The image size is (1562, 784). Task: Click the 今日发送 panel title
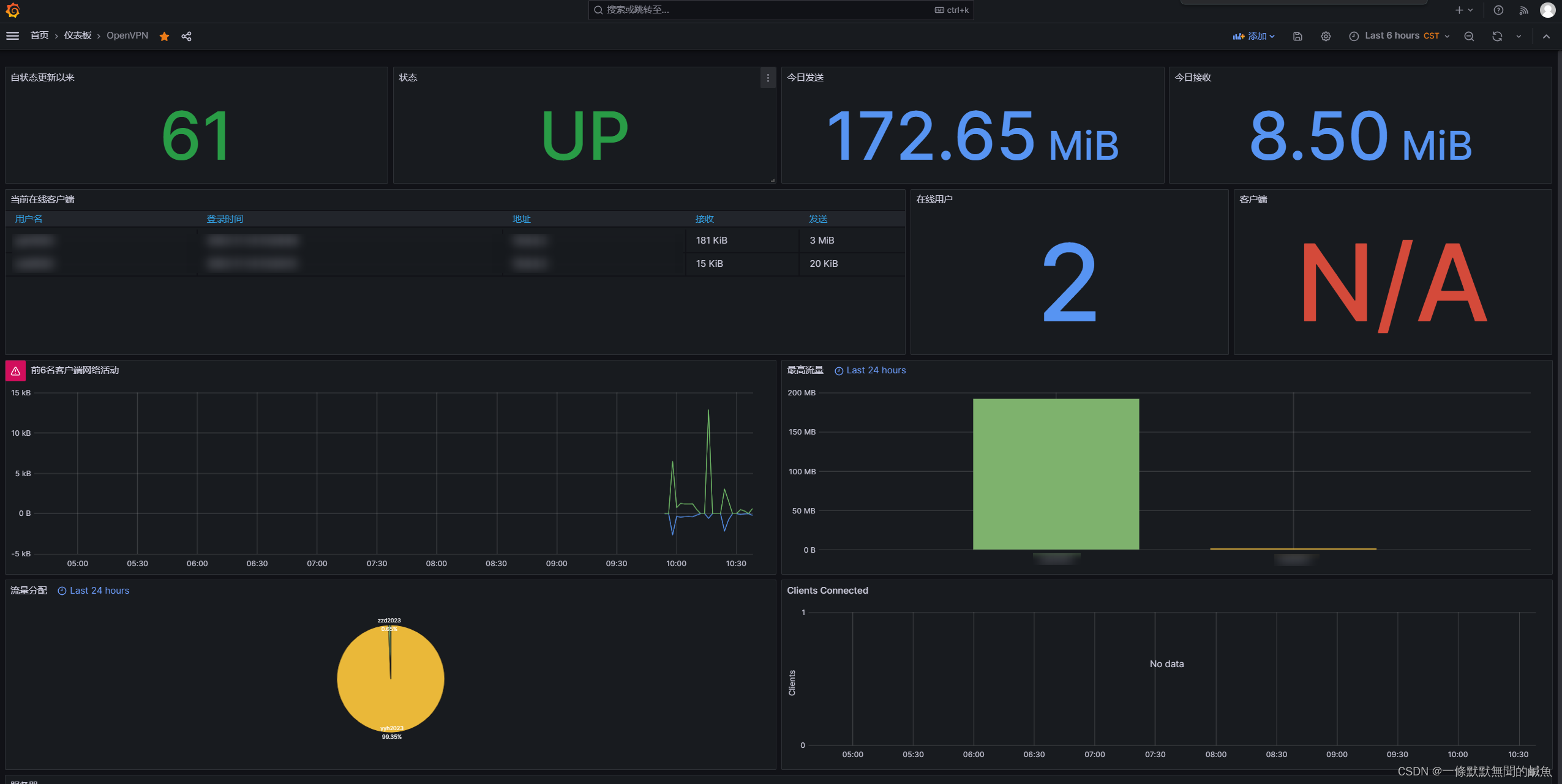point(805,77)
